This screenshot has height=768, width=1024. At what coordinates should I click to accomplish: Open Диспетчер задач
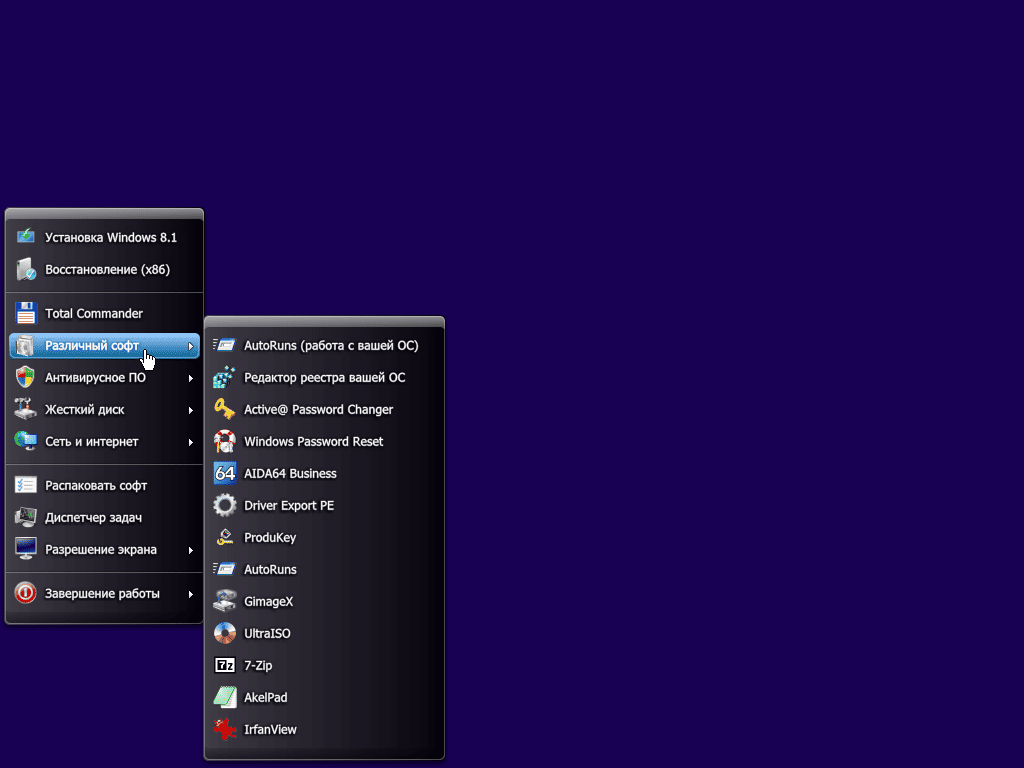[93, 517]
